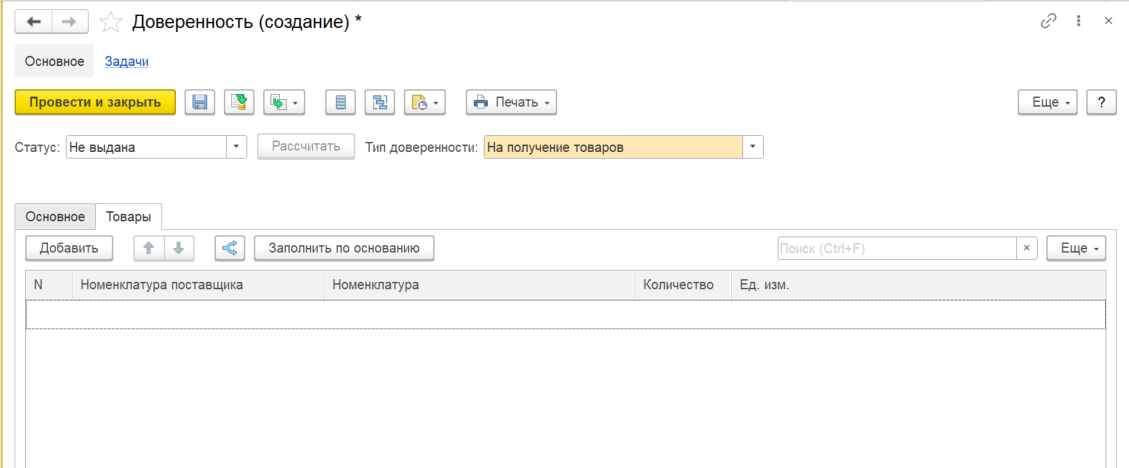Open the Задачи link
This screenshot has width=1129, height=468.
[x=127, y=61]
